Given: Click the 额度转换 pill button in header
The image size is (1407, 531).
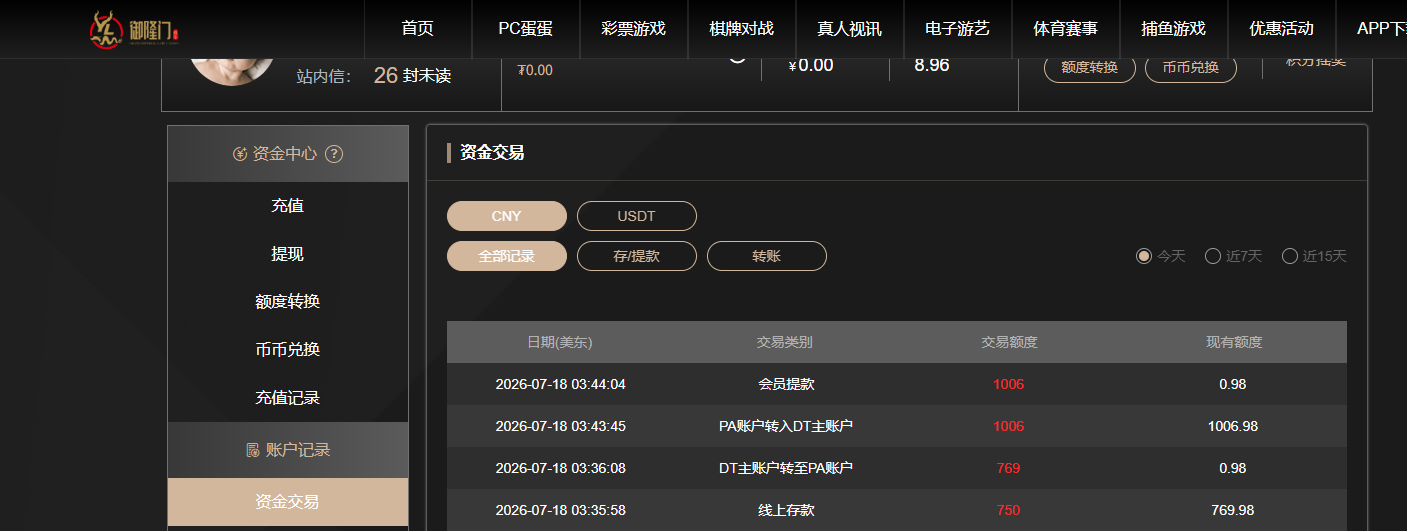Looking at the screenshot, I should tap(1090, 68).
